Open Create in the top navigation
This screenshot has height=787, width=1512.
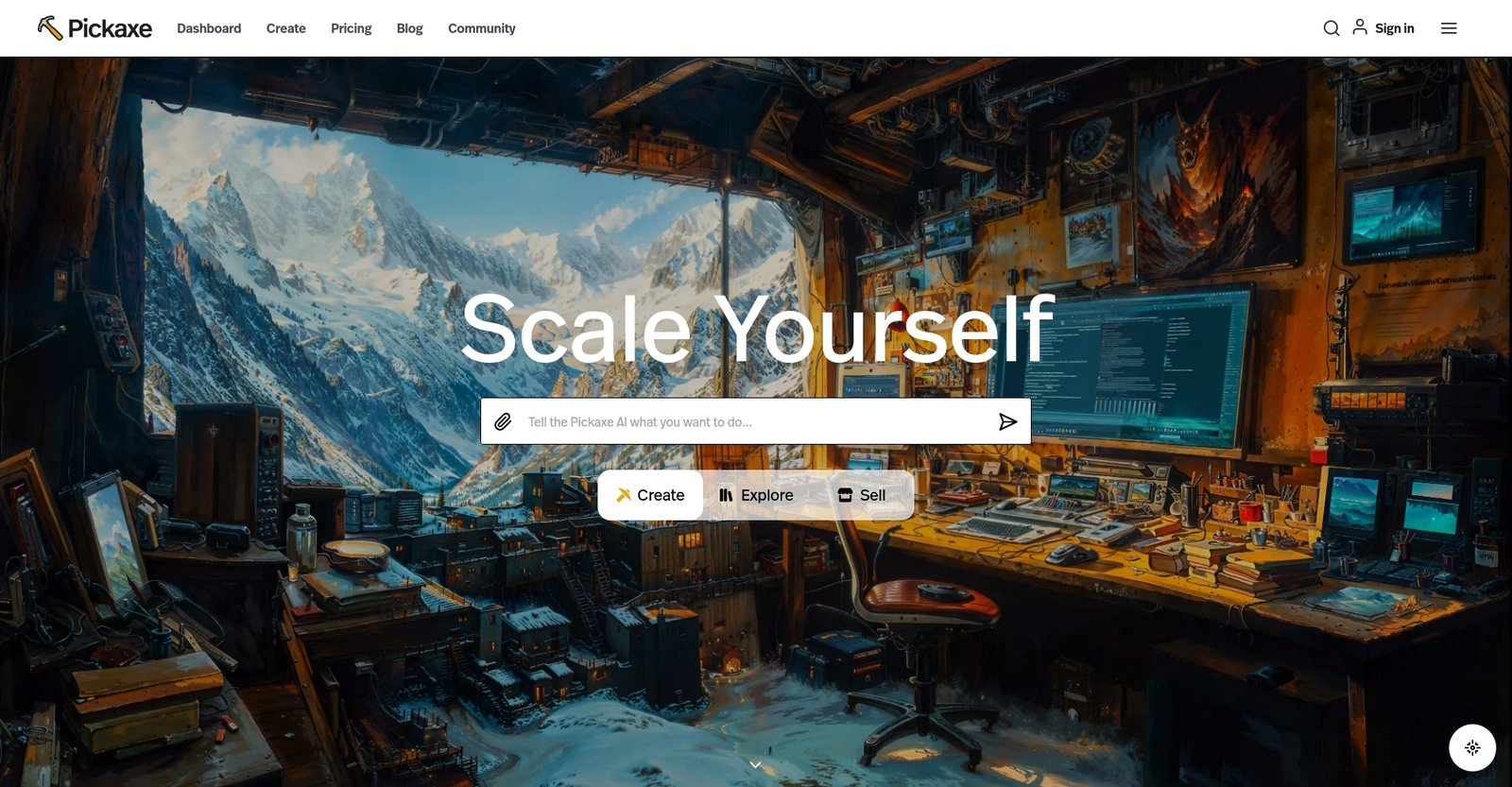click(x=286, y=28)
